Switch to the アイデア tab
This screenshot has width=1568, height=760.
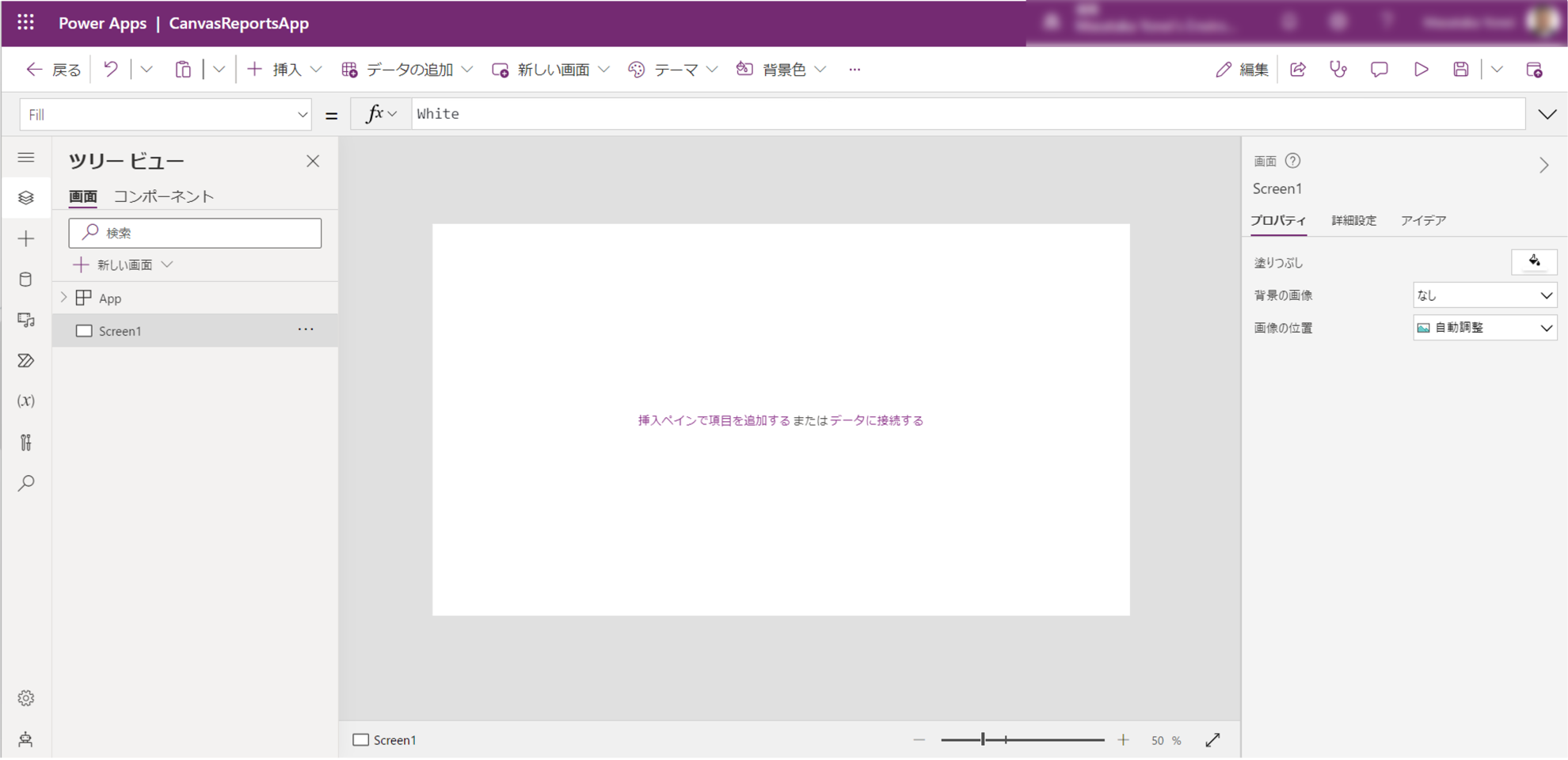point(1423,221)
